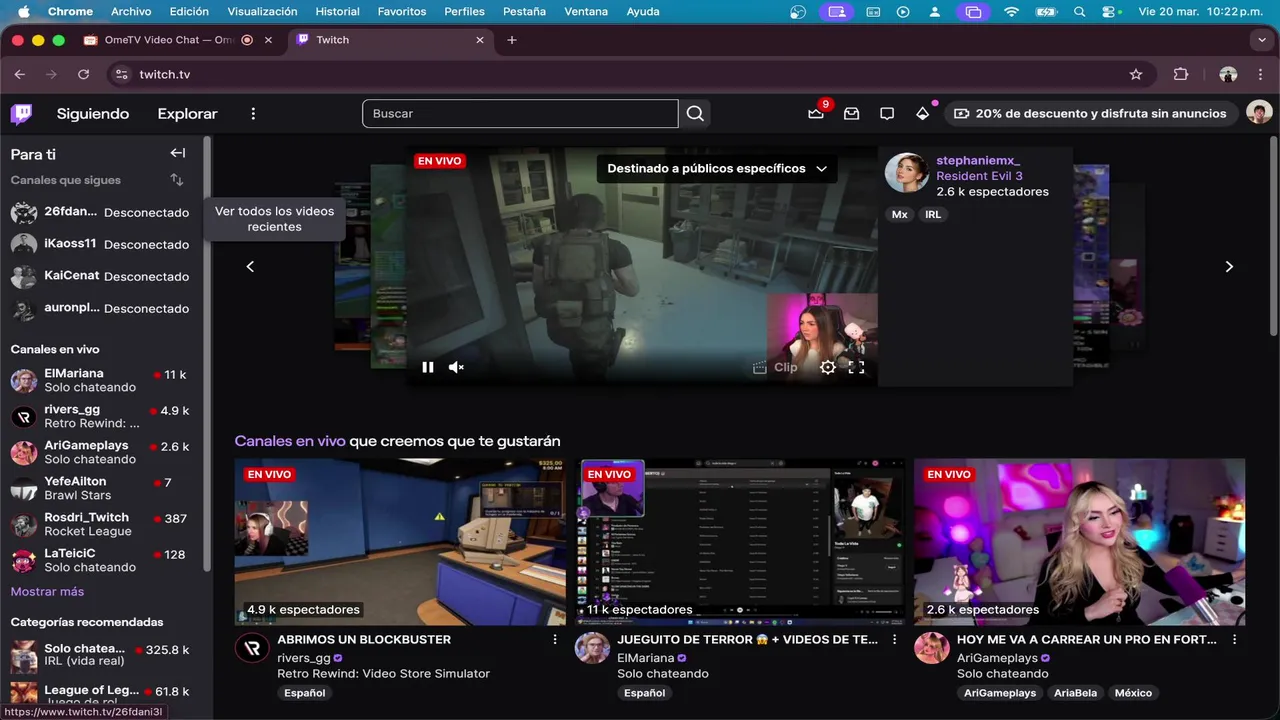1280x720 pixels.
Task: Click the Mx tag
Action: click(x=899, y=214)
